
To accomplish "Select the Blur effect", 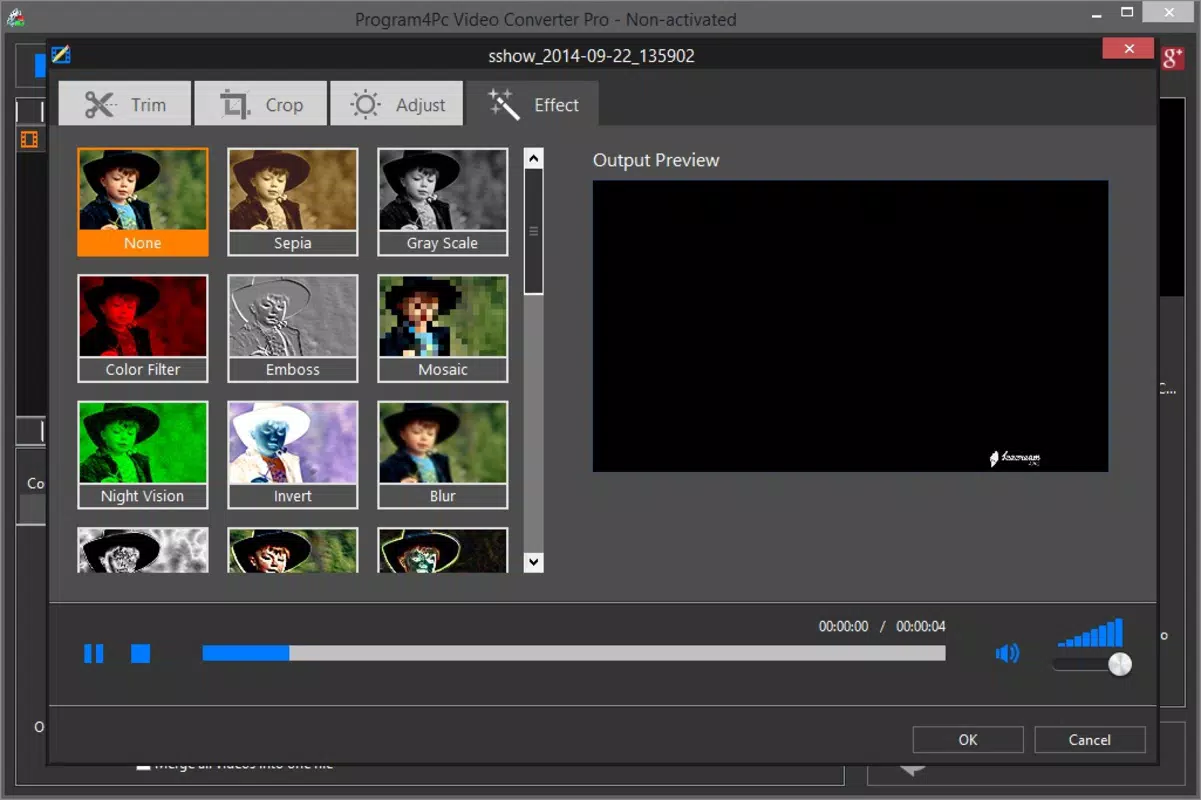I will [443, 455].
